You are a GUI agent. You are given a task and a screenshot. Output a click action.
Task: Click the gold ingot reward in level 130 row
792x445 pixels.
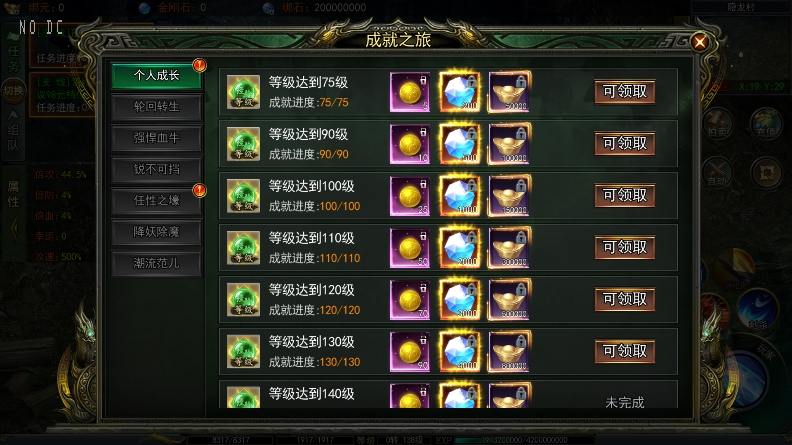(509, 352)
